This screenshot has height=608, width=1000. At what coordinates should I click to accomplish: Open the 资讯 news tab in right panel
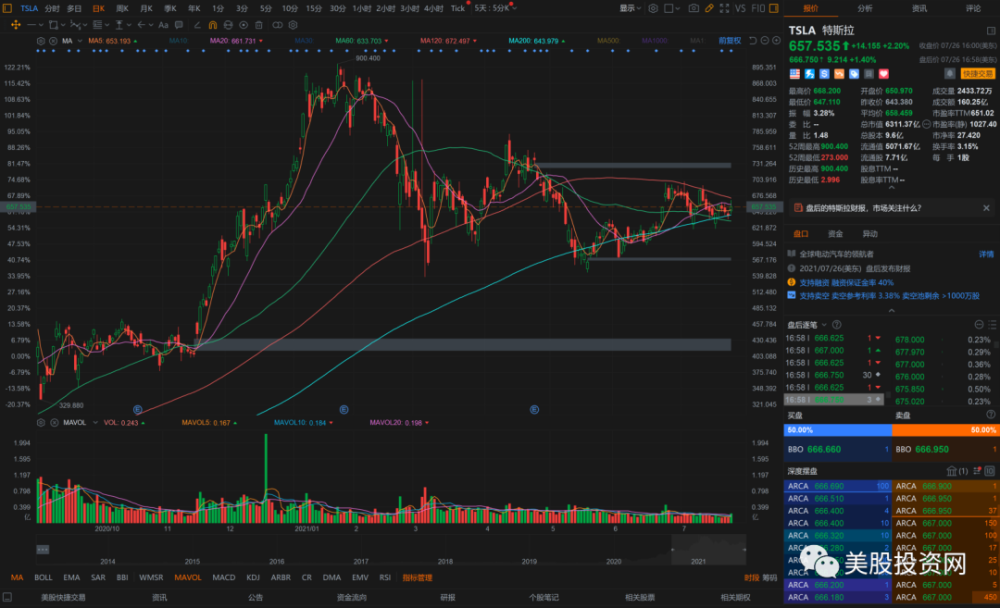(x=919, y=8)
